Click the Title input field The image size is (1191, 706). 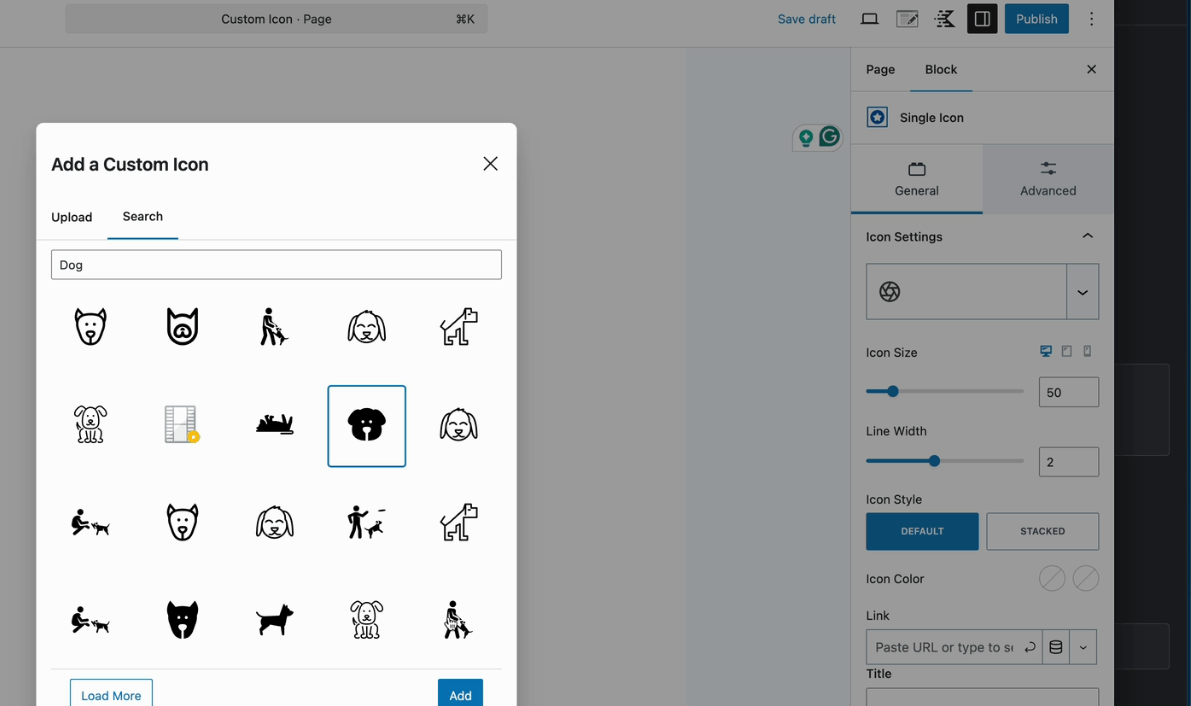coord(982,697)
